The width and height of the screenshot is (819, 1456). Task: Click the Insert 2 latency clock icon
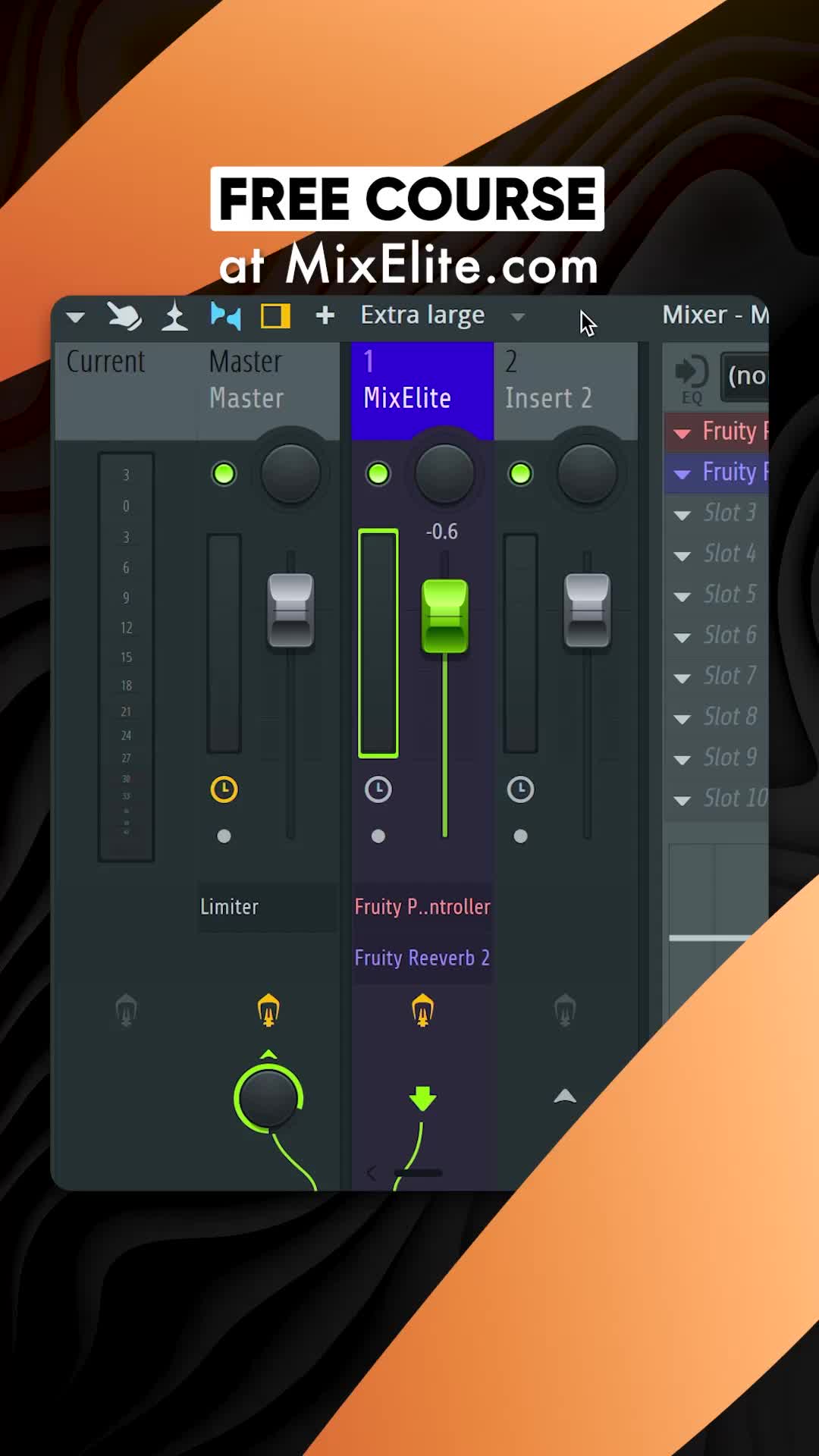[520, 789]
